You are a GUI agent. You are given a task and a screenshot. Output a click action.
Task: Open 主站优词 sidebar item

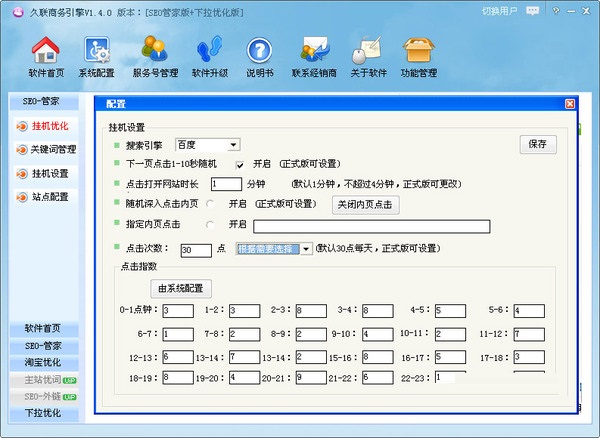click(x=43, y=379)
